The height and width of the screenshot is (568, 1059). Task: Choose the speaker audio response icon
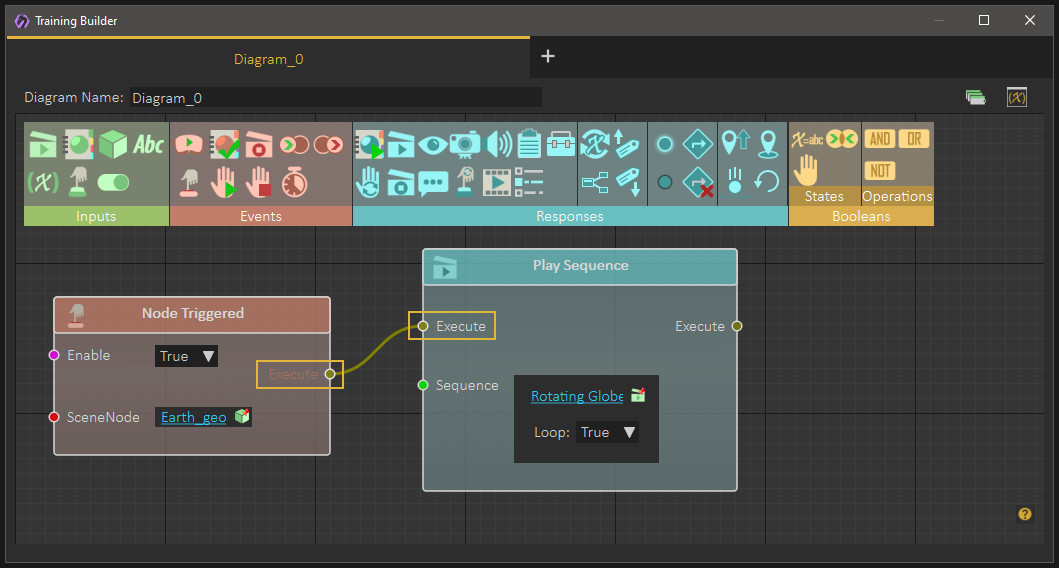coord(499,144)
